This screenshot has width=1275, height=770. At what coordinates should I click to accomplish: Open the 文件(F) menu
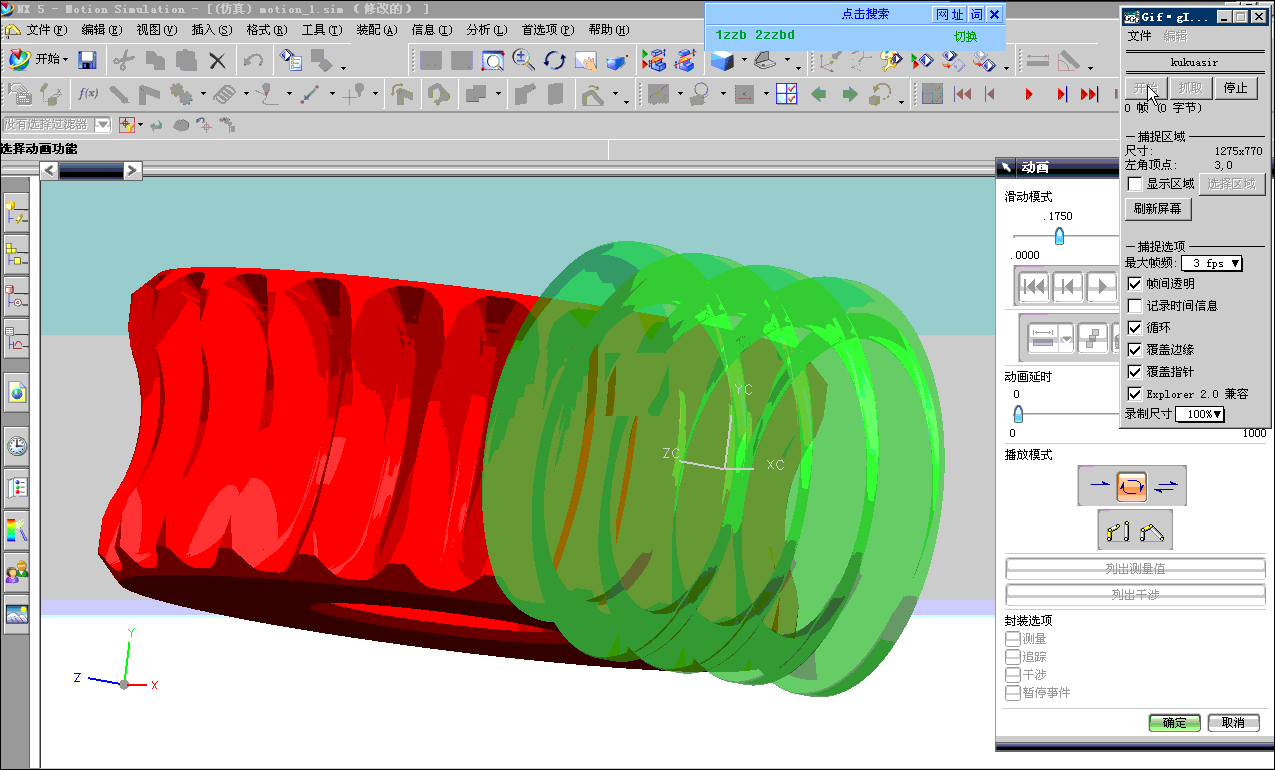(x=48, y=30)
